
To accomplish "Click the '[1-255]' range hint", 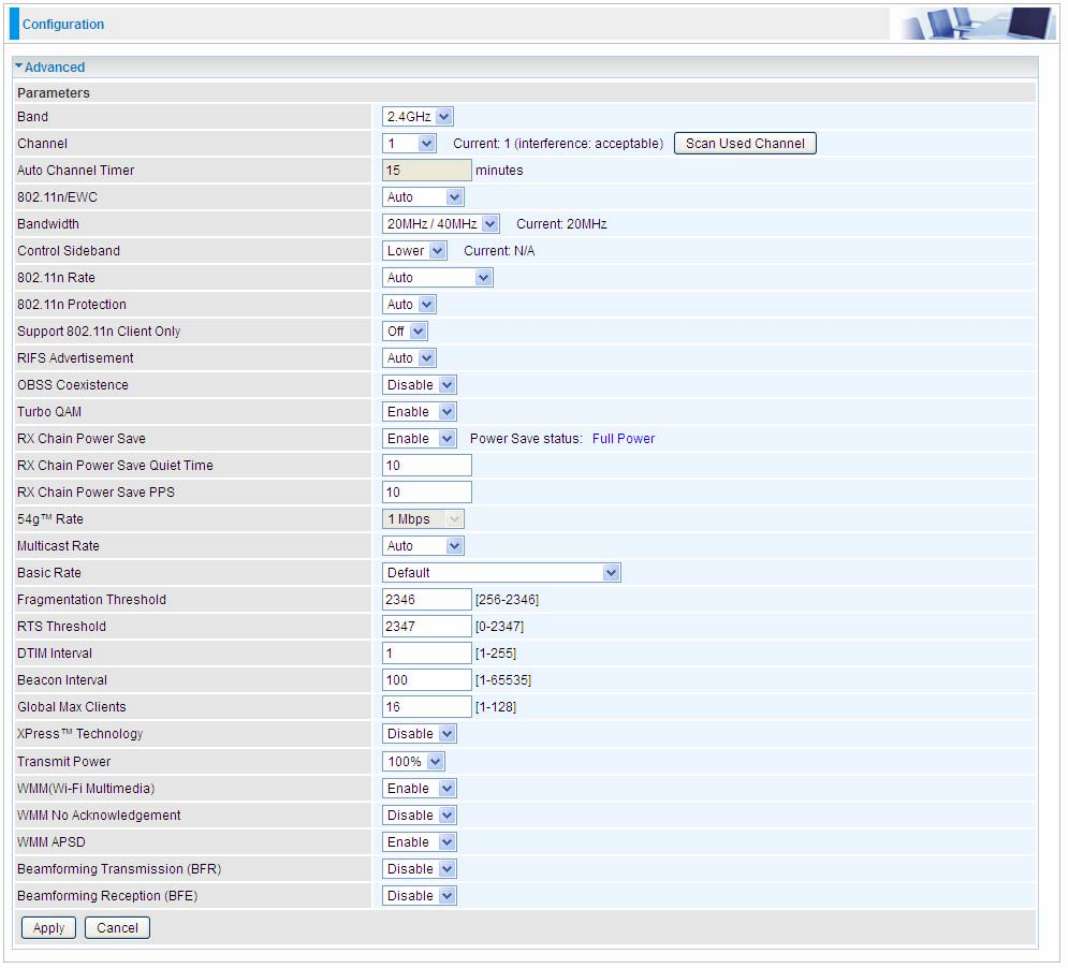I will tap(497, 654).
